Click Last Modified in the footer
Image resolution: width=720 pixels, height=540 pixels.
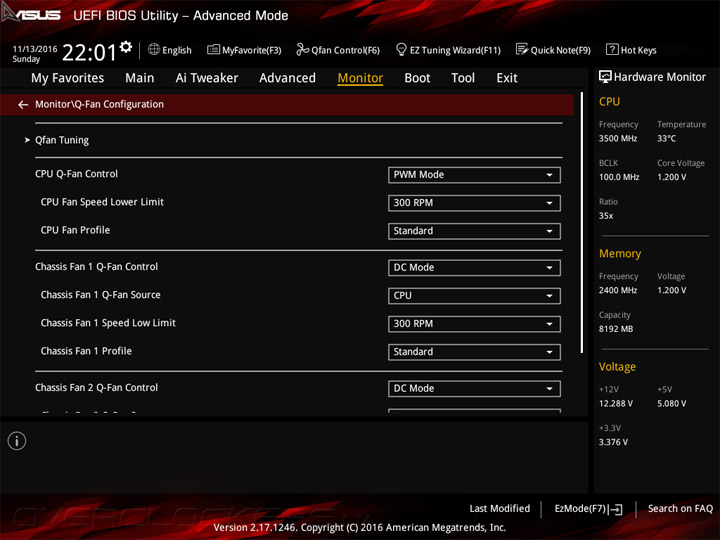pos(500,509)
